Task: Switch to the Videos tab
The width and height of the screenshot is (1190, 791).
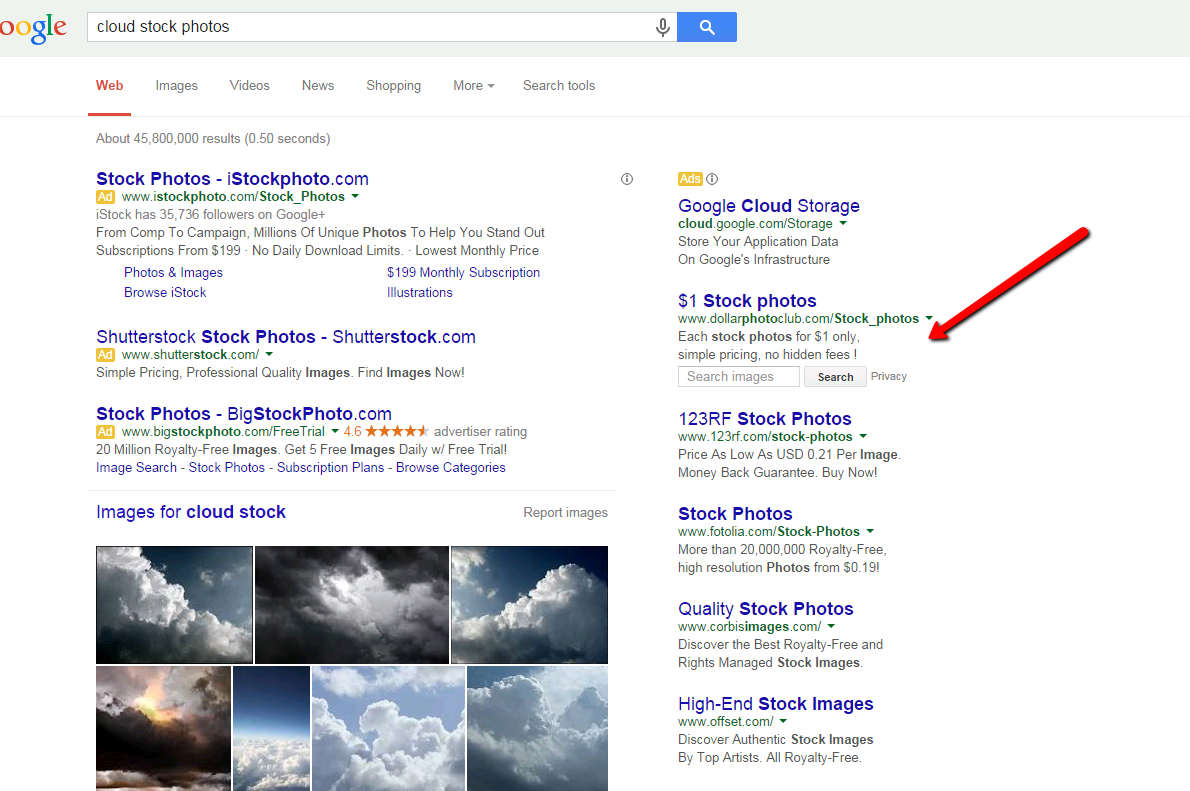Action: pos(249,86)
